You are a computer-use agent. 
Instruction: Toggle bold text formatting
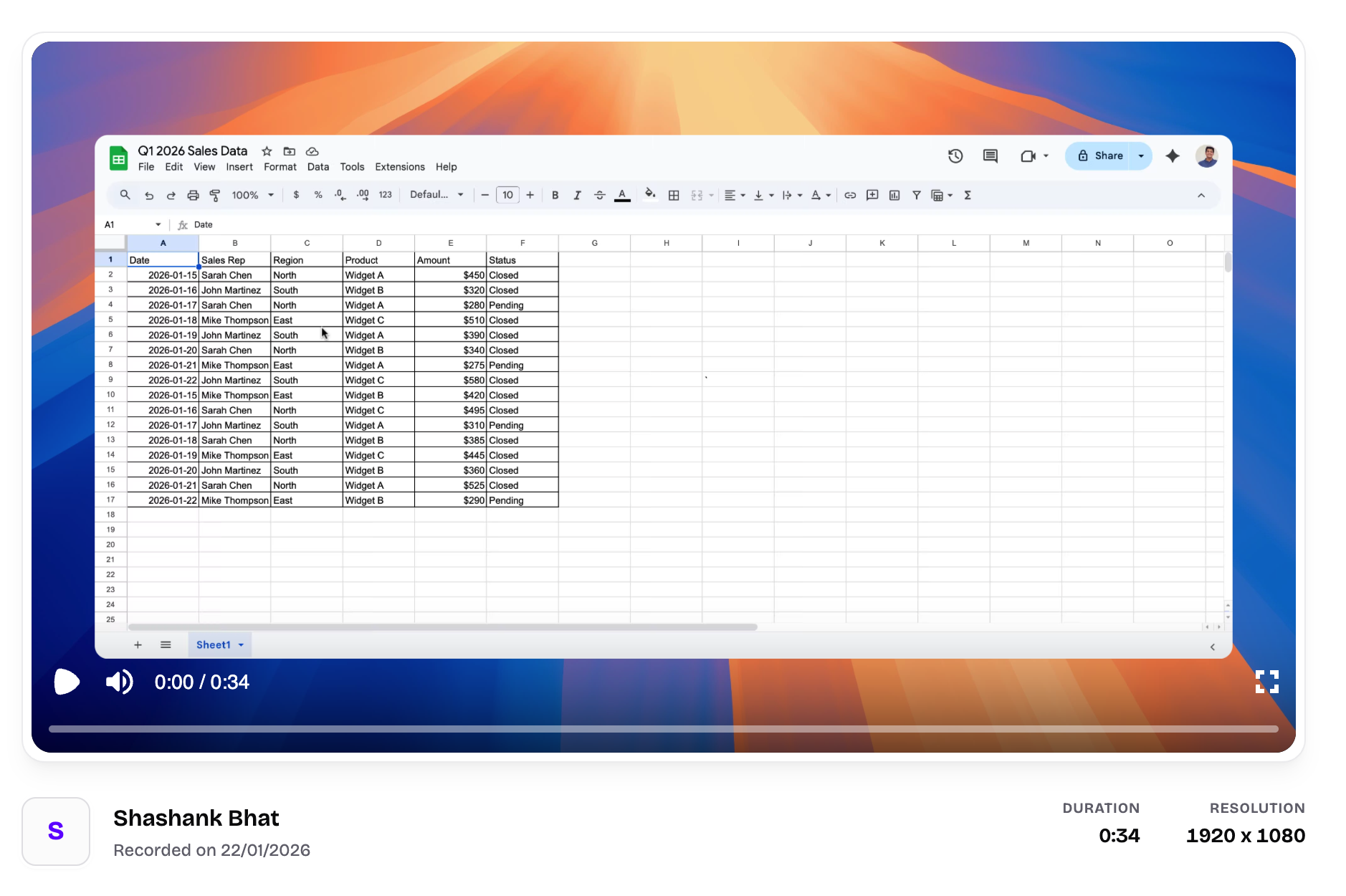click(x=555, y=195)
